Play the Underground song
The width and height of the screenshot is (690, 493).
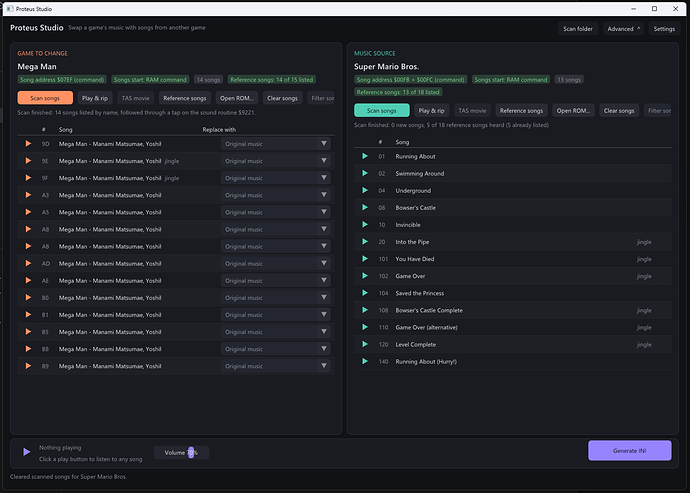coord(365,190)
